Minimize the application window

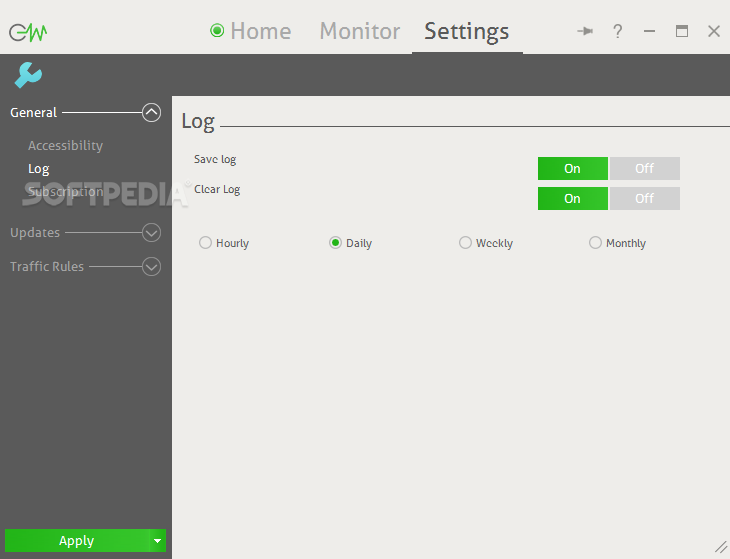(x=649, y=32)
